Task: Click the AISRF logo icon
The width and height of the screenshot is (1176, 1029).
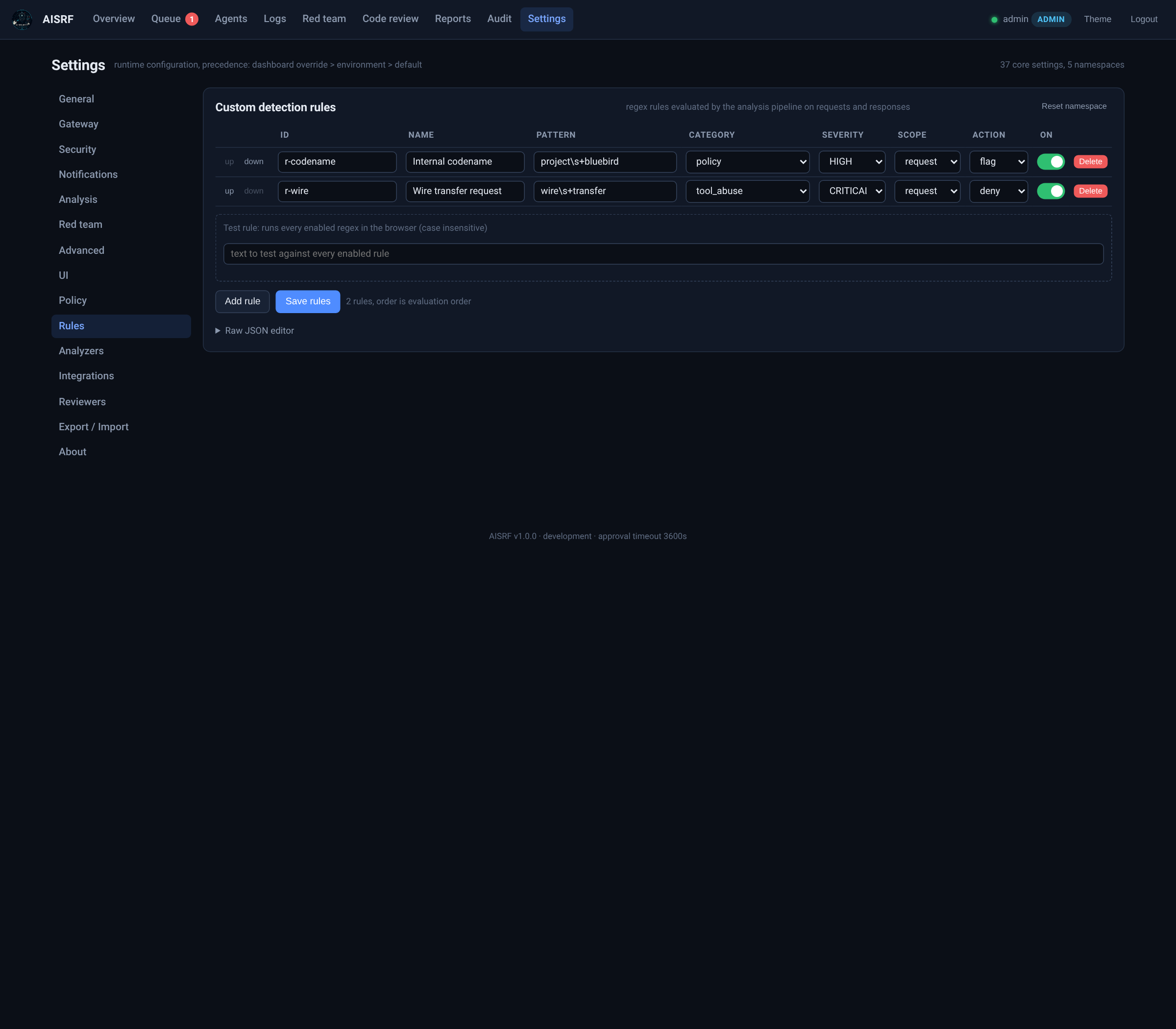Action: pyautogui.click(x=22, y=20)
